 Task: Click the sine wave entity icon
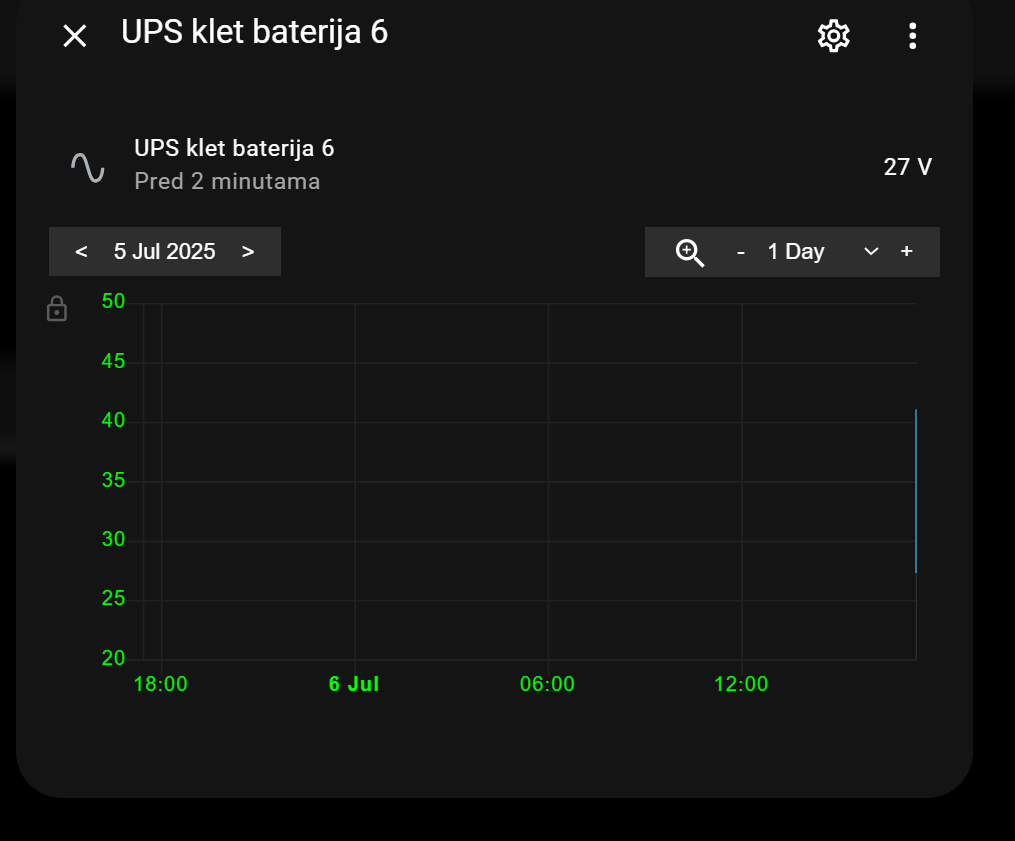(x=88, y=166)
